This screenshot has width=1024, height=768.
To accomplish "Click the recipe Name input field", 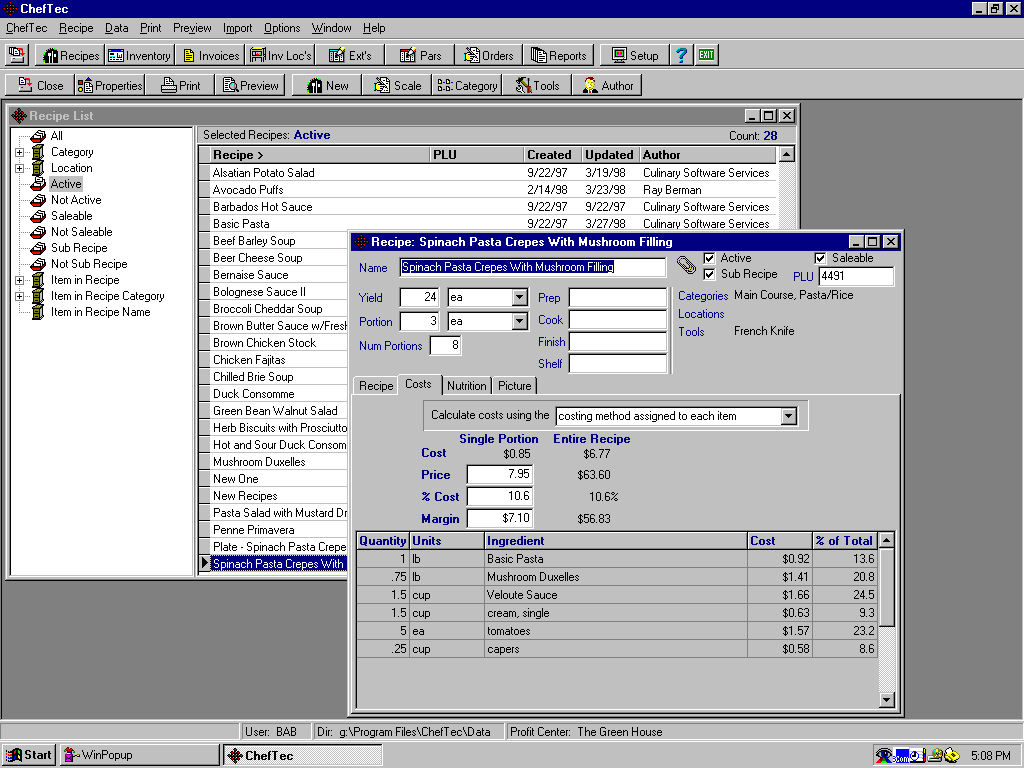I will pyautogui.click(x=532, y=267).
